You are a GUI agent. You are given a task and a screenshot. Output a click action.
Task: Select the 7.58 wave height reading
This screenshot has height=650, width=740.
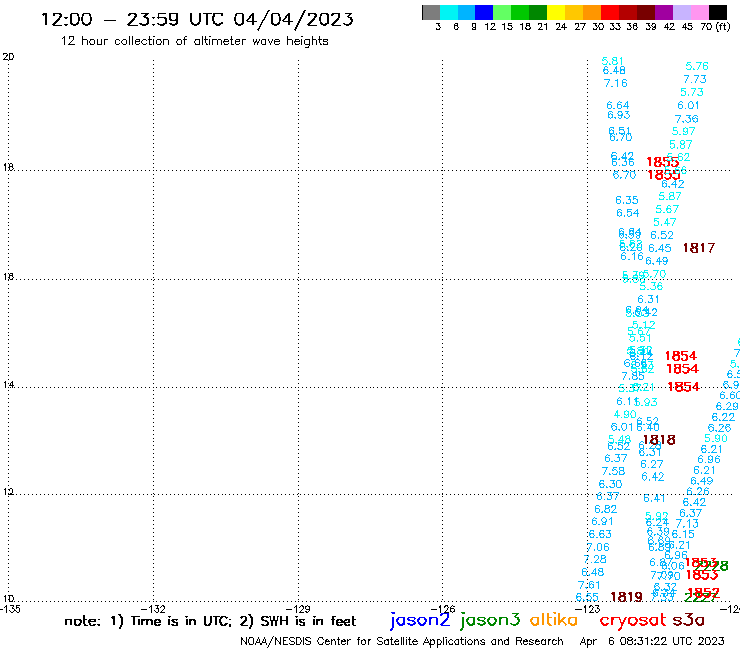click(x=613, y=471)
